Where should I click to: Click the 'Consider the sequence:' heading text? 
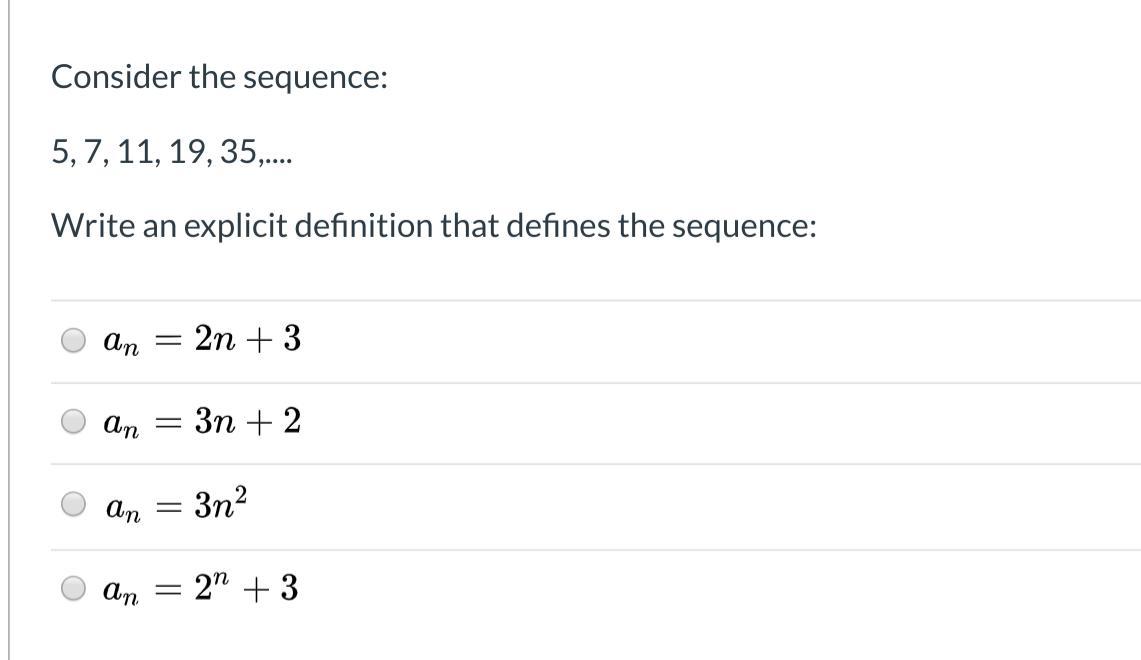coord(219,77)
